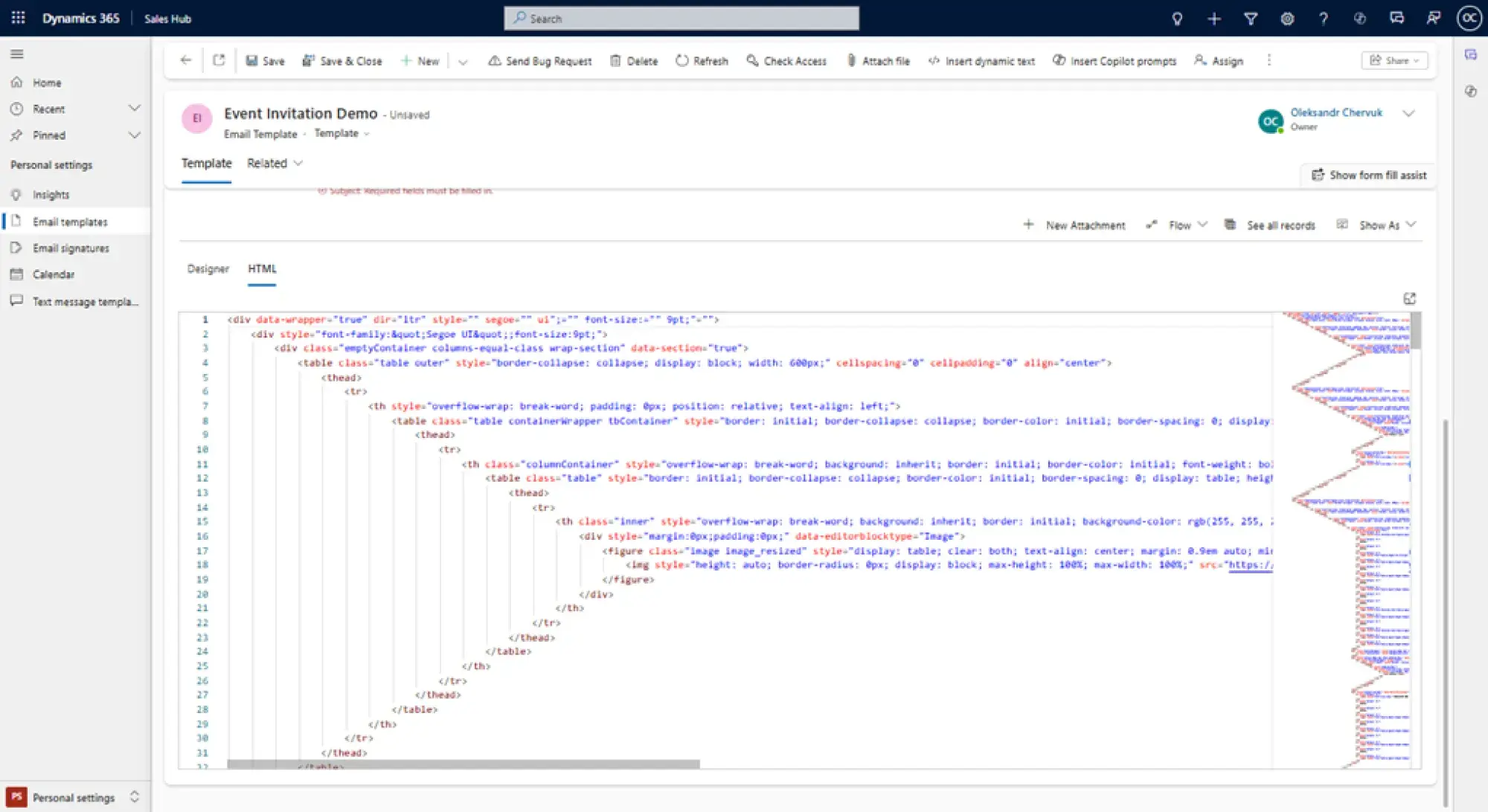Open Insights in sidebar

click(x=51, y=195)
